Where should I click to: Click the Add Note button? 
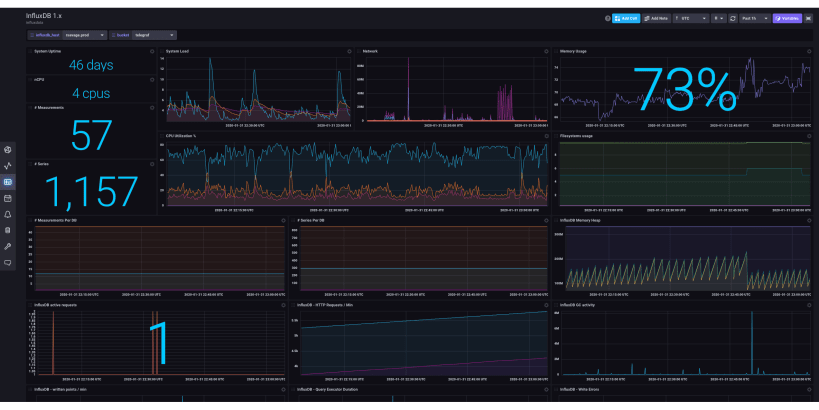[657, 18]
